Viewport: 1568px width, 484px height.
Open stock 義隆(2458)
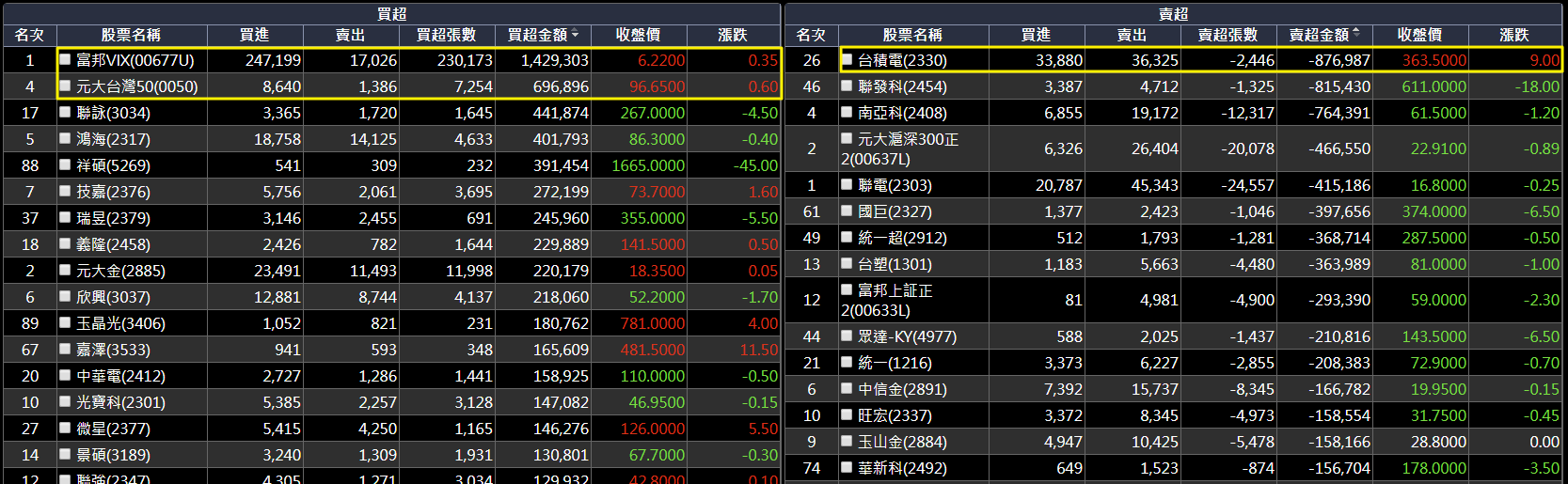(113, 244)
